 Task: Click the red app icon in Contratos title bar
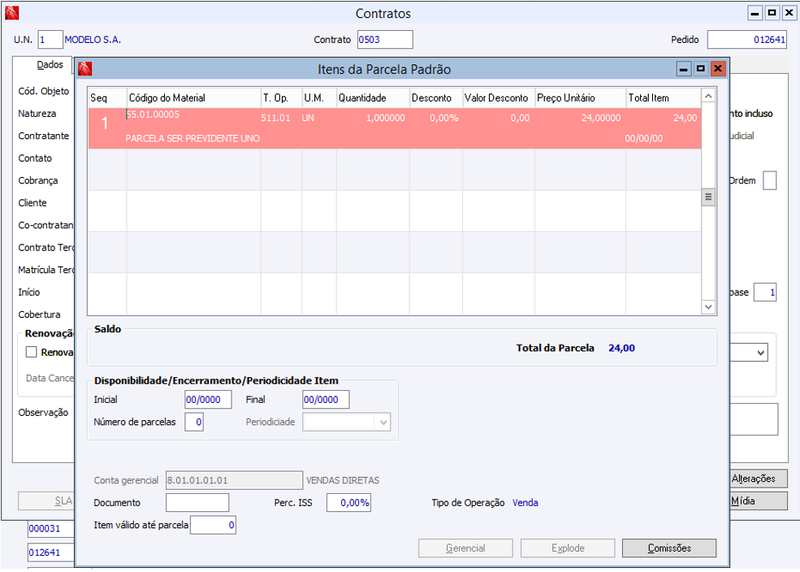point(11,13)
